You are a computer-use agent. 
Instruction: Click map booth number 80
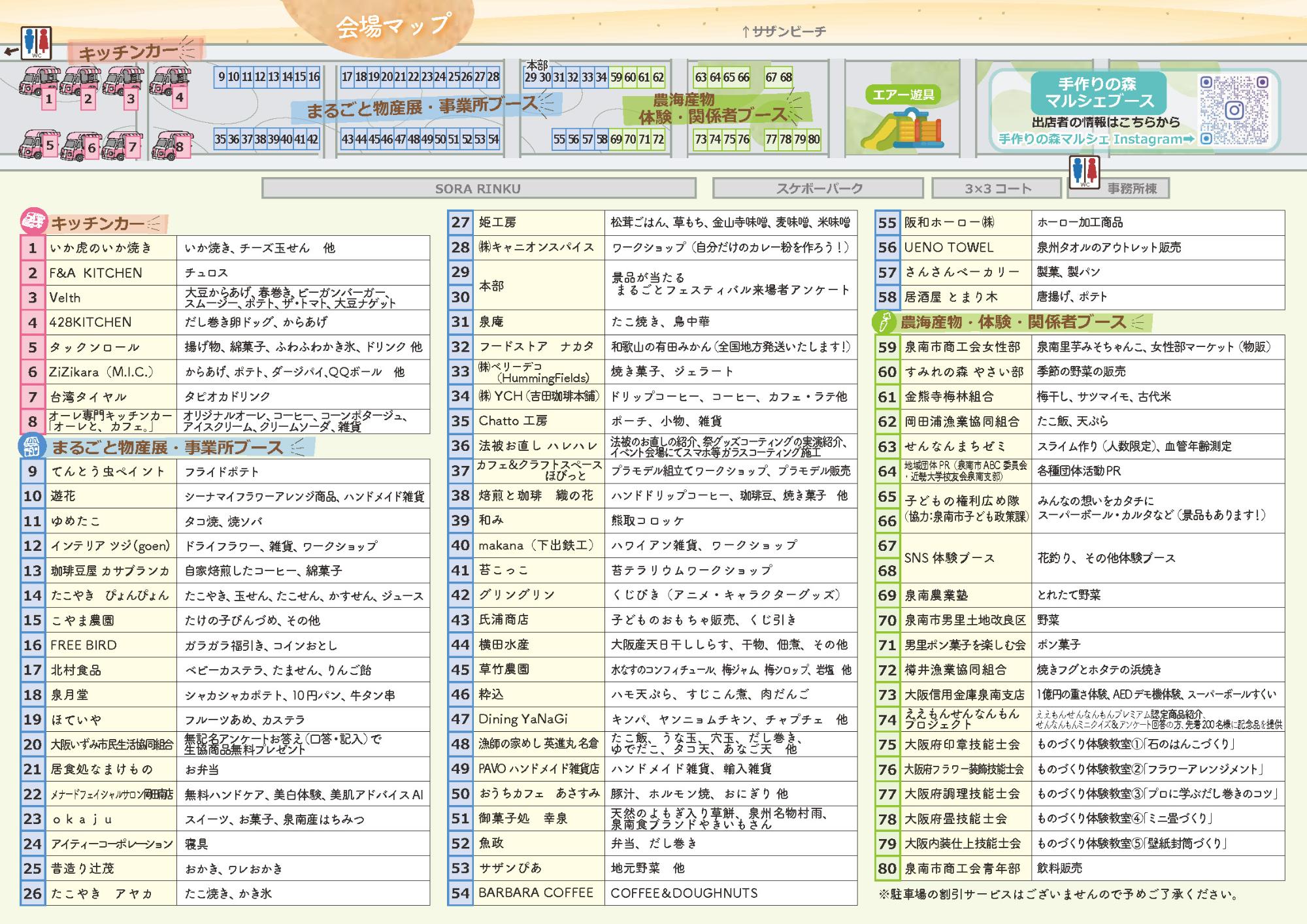(x=814, y=139)
